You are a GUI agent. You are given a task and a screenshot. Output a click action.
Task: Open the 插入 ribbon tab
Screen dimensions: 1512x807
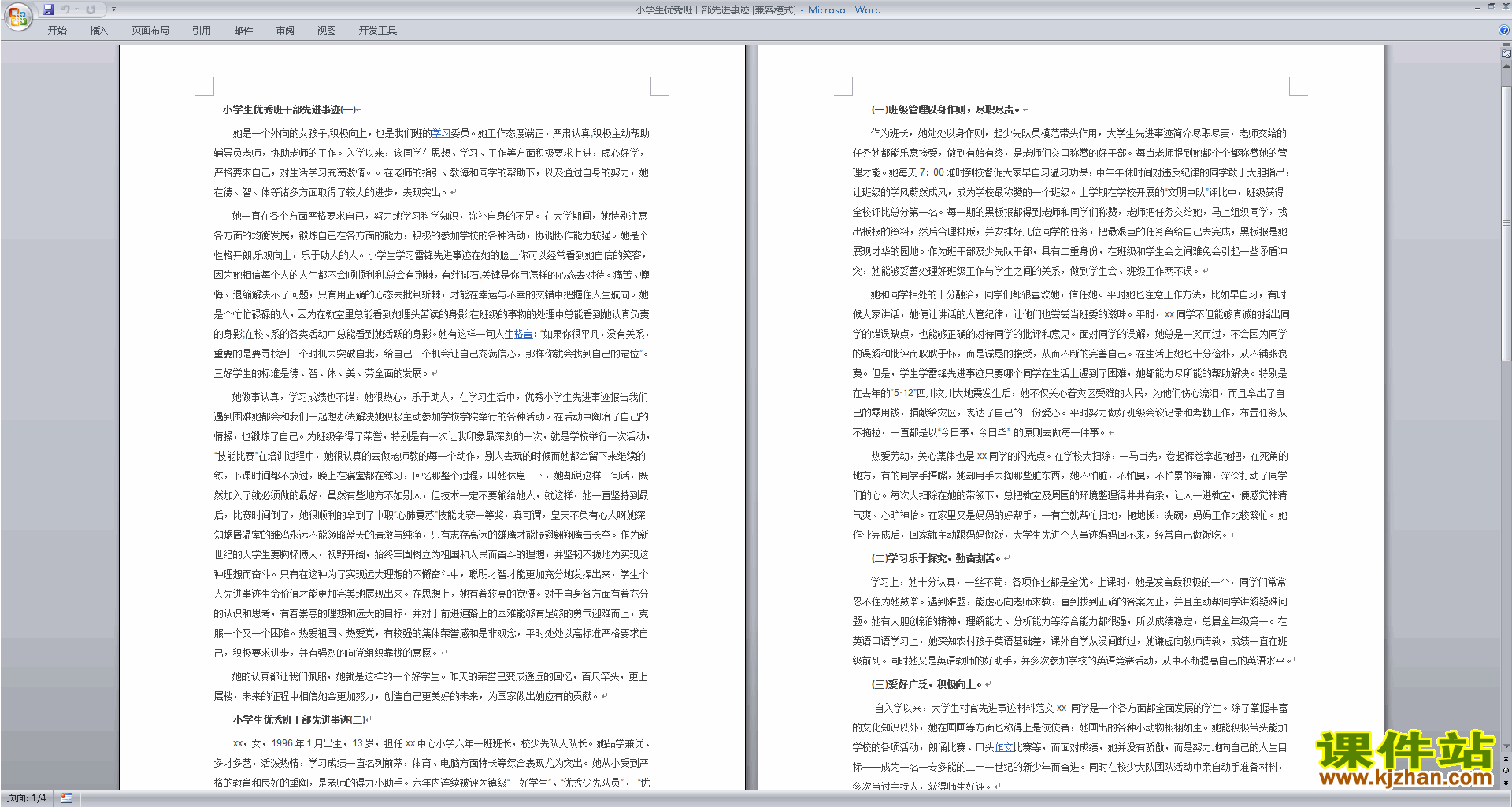(99, 31)
